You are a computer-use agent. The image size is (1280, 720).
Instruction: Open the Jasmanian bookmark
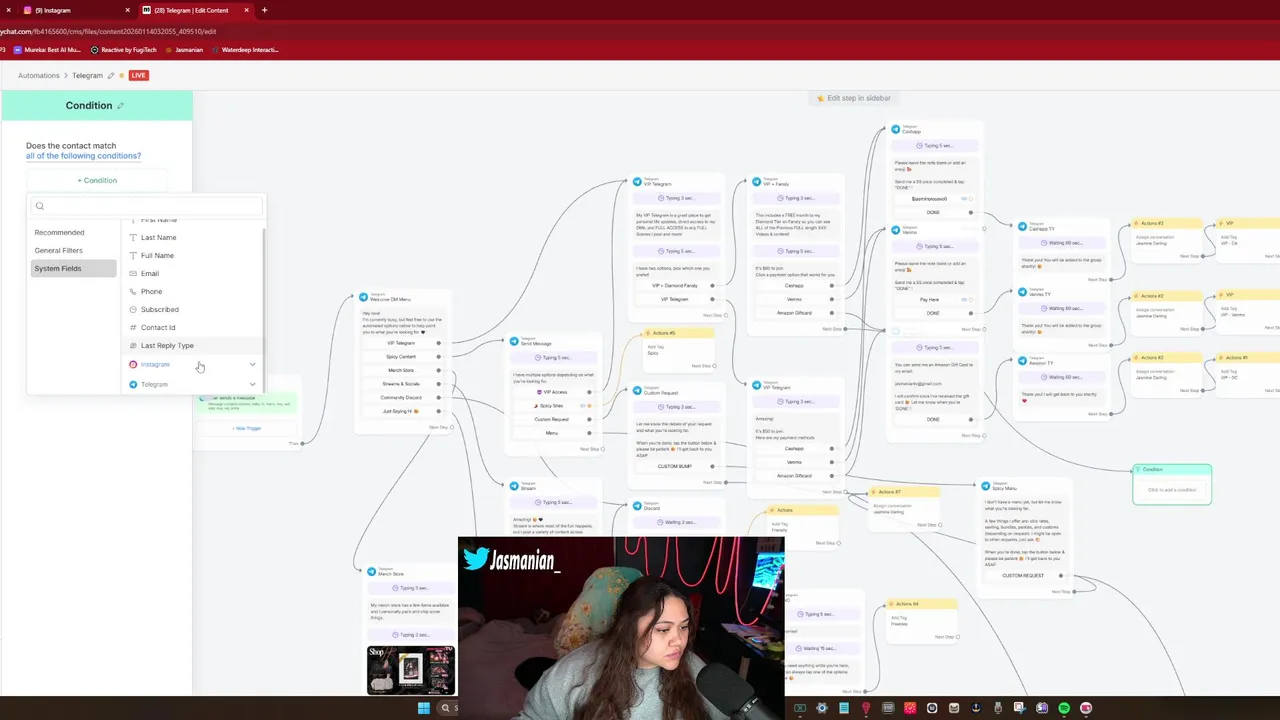[184, 49]
